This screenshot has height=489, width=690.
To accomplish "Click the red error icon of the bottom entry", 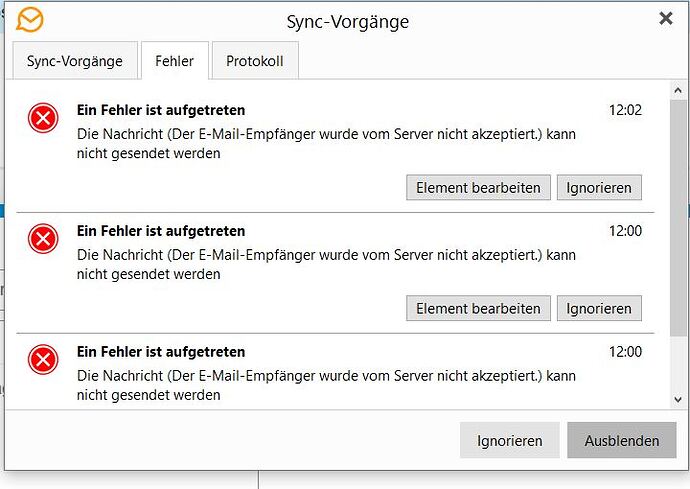I will 43,360.
